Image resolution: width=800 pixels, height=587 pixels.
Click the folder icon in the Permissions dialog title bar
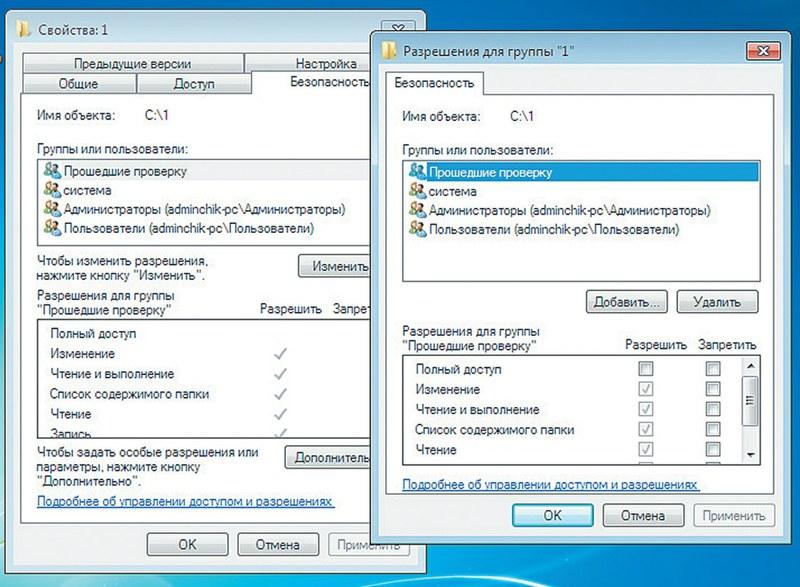tap(390, 50)
